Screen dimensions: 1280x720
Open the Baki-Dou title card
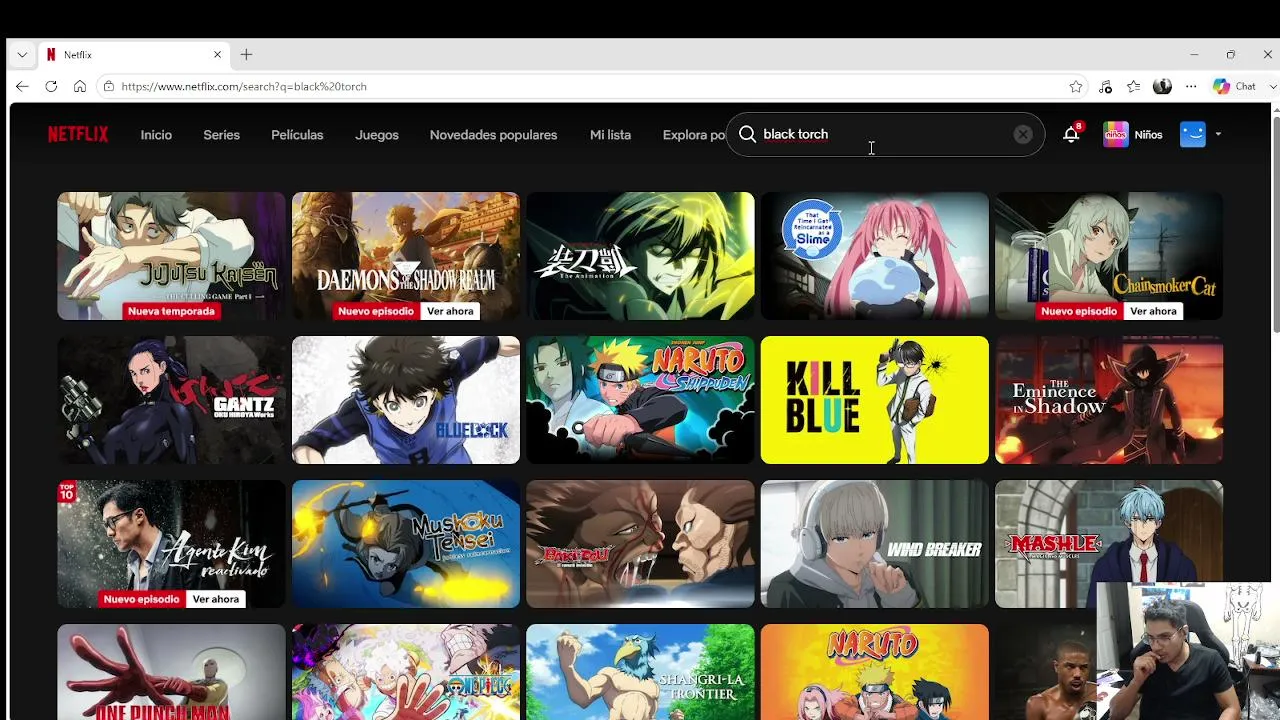point(640,544)
